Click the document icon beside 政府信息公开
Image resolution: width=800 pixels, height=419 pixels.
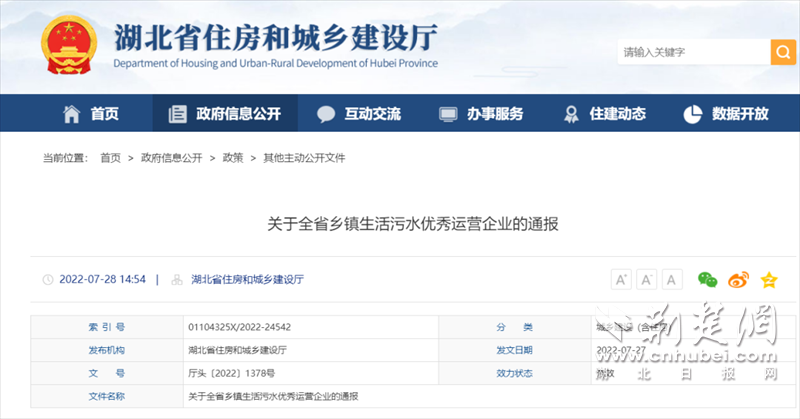point(178,114)
